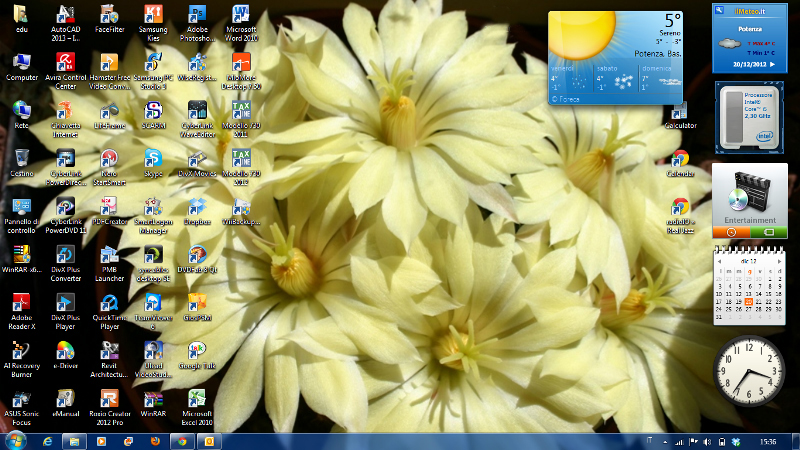The image size is (800, 450).
Task: Open the PMB Launcher icon
Action: tap(109, 263)
